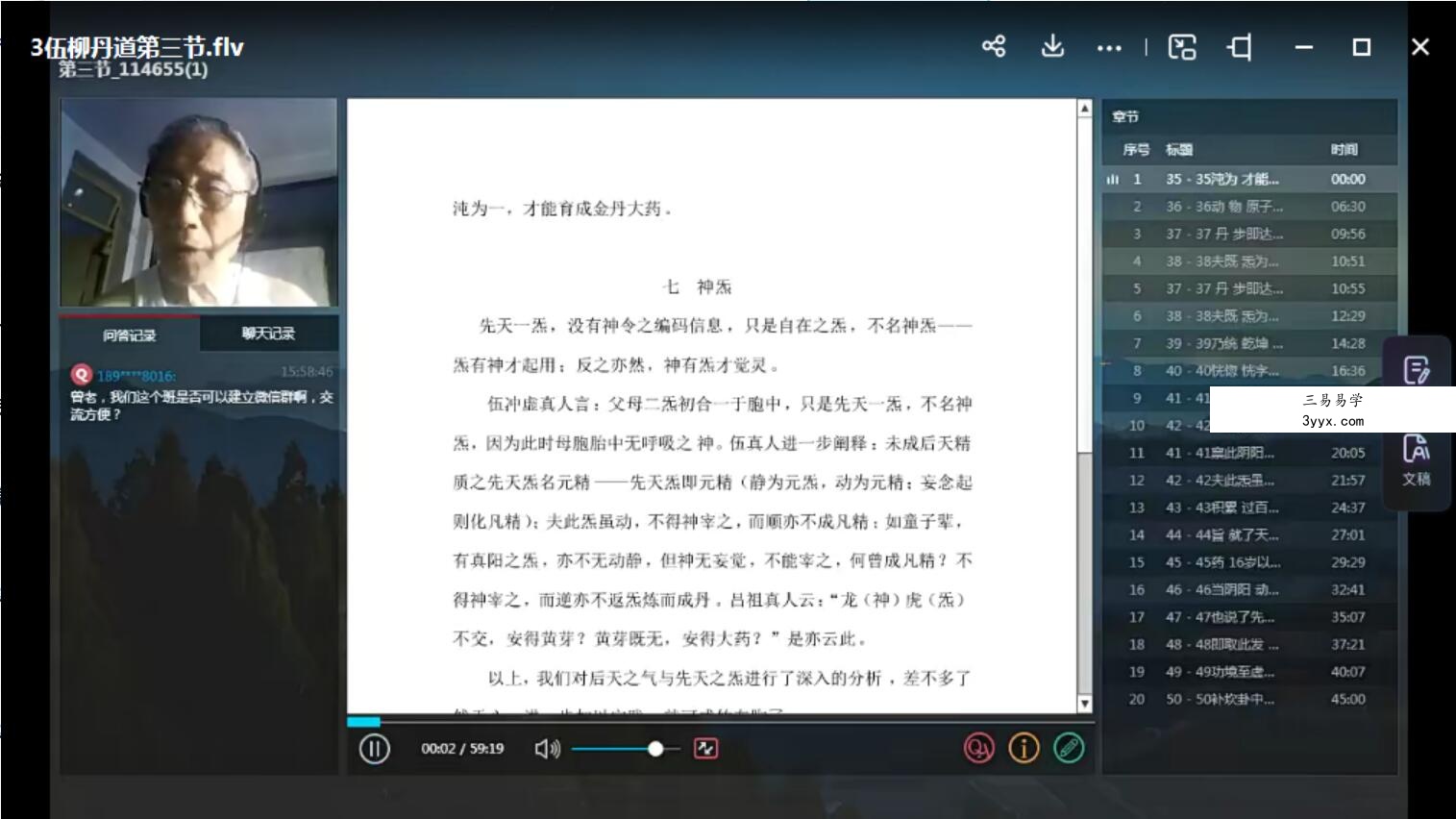Viewport: 1456px width, 819px height.
Task: Jump to chapter 17 at 35:07
Action: pos(1249,617)
